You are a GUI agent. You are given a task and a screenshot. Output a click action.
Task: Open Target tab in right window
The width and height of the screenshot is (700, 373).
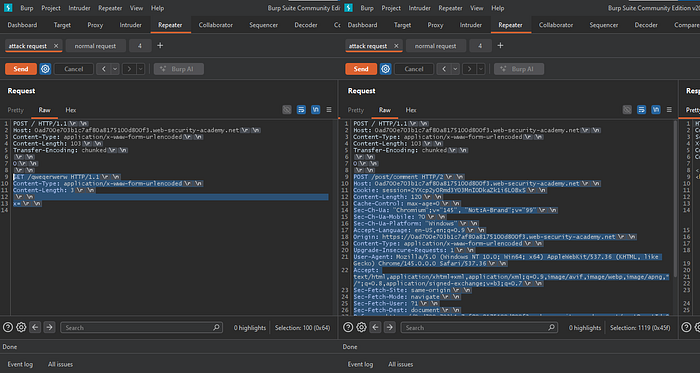(x=402, y=25)
